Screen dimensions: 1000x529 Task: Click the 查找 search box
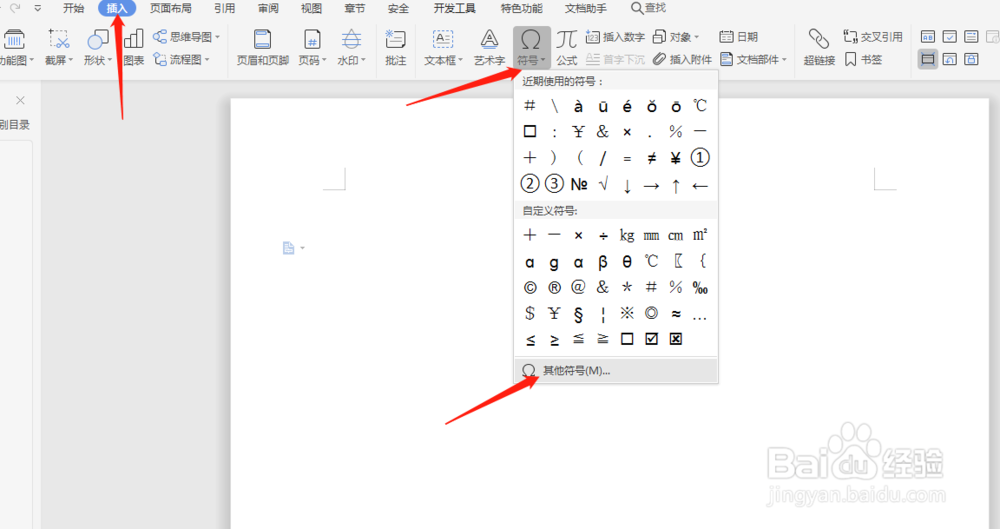click(648, 8)
